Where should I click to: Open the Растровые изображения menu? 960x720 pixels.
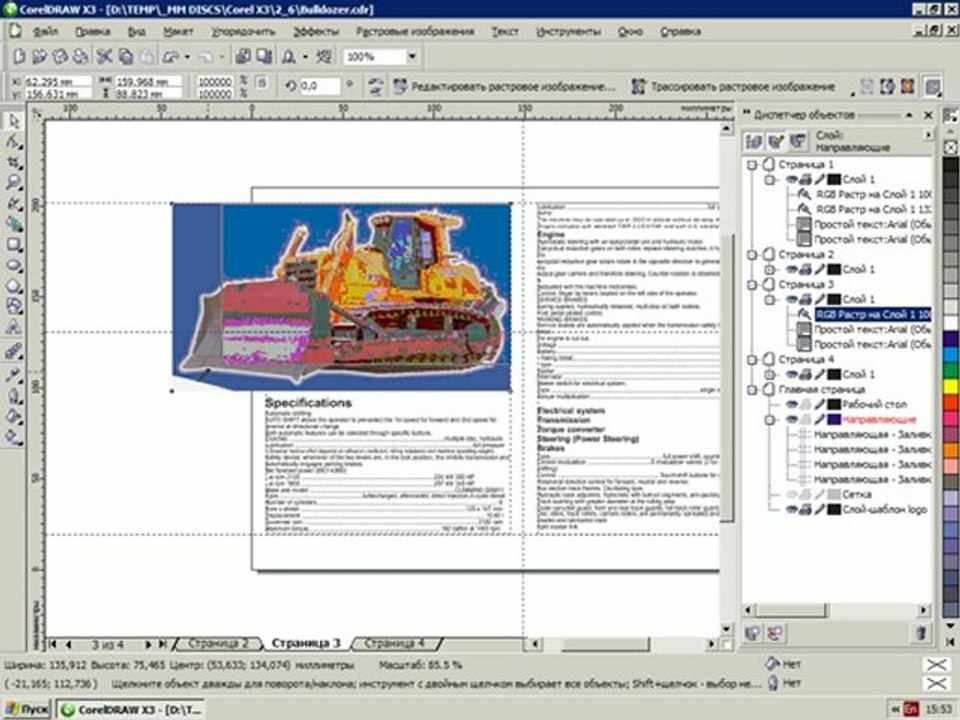(x=415, y=31)
